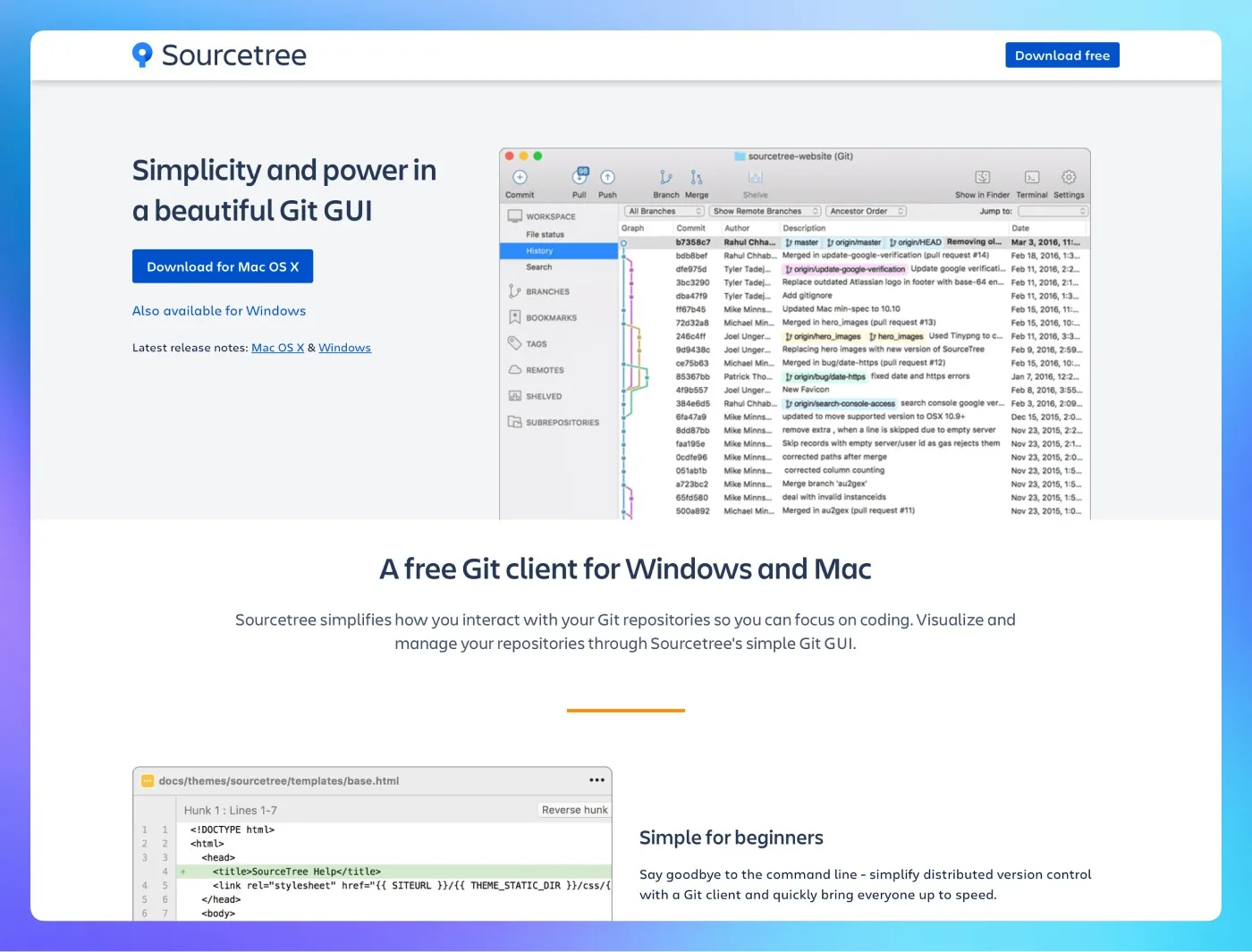Click the Tags sidebar icon
Viewport: 1252px width, 952px height.
click(514, 343)
